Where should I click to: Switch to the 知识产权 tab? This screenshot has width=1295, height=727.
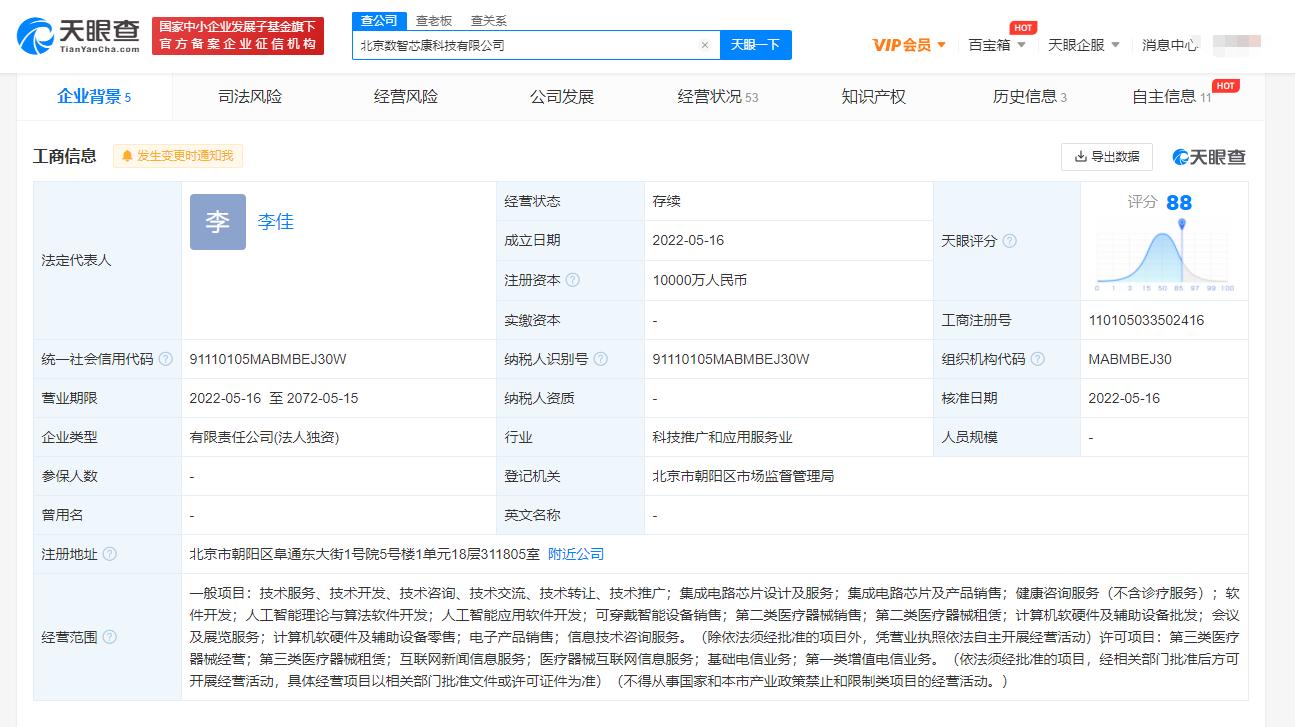[874, 97]
